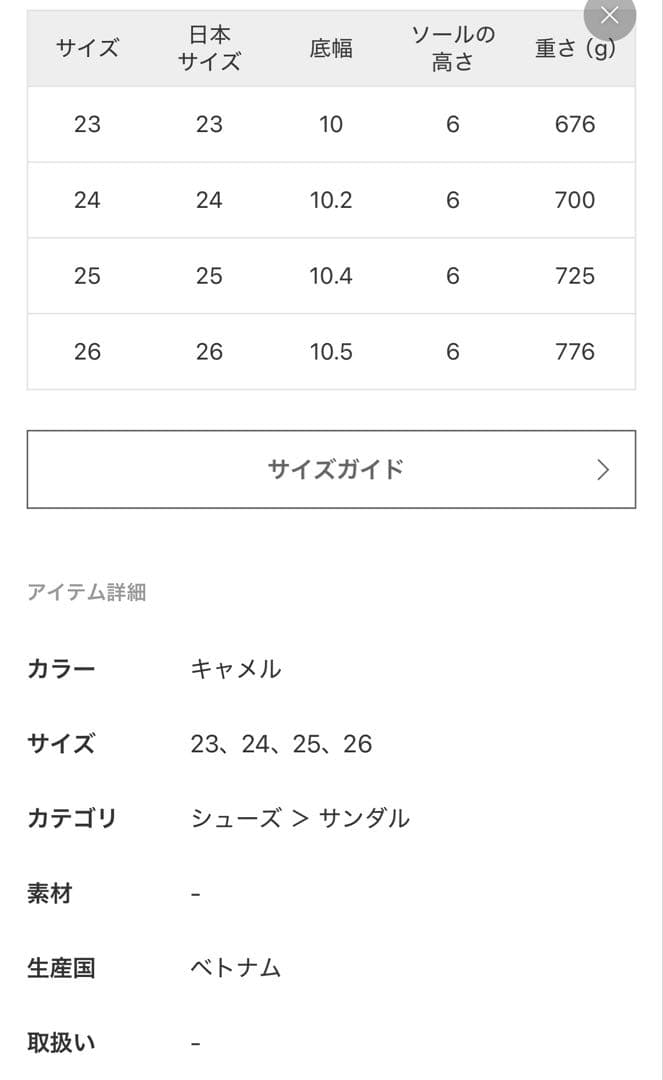The image size is (663, 1080).
Task: Select the 底幅 column header
Action: point(331,48)
